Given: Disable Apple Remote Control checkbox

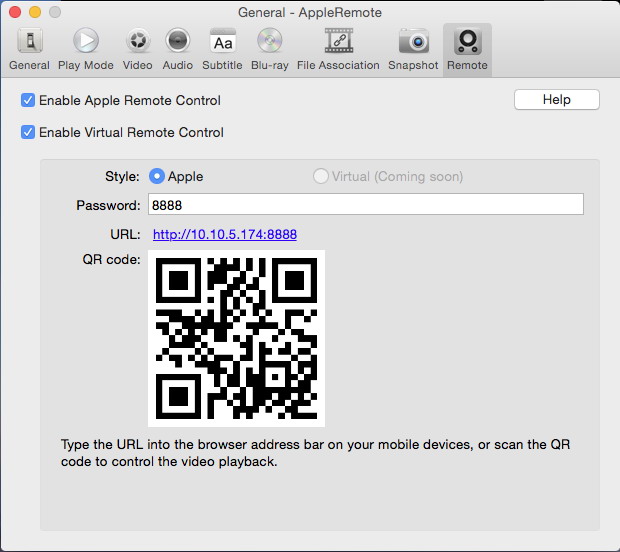Looking at the screenshot, I should (28, 100).
